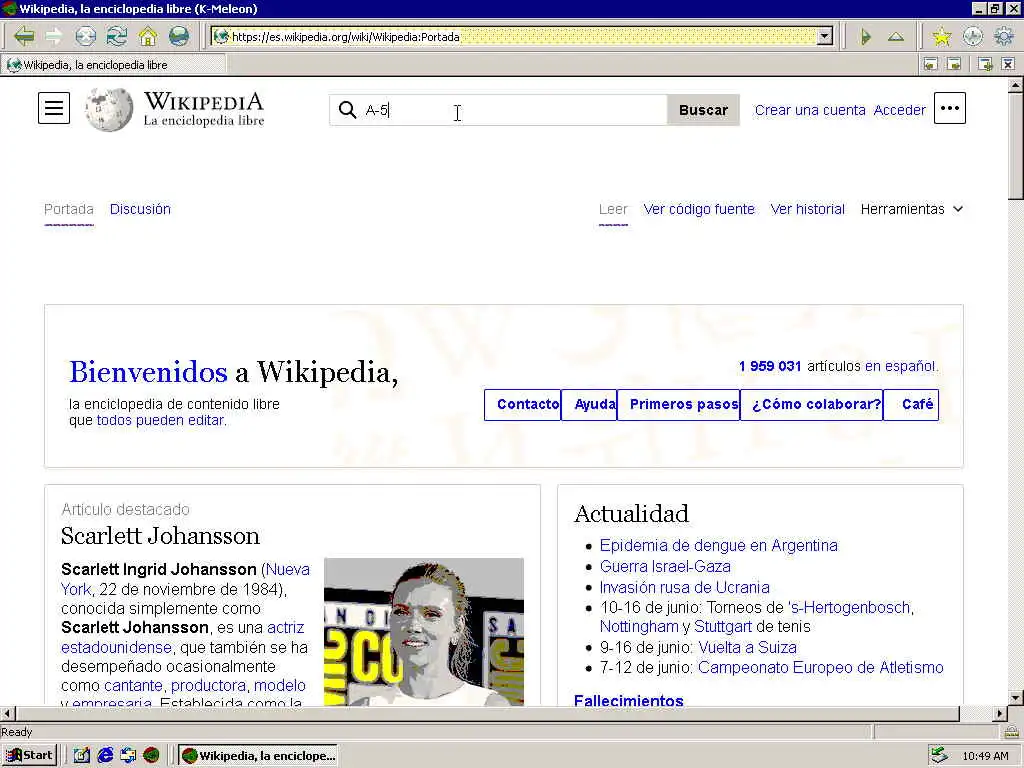This screenshot has height=768, width=1024.
Task: Launch Internet Explorer from quick launch
Action: click(x=105, y=756)
